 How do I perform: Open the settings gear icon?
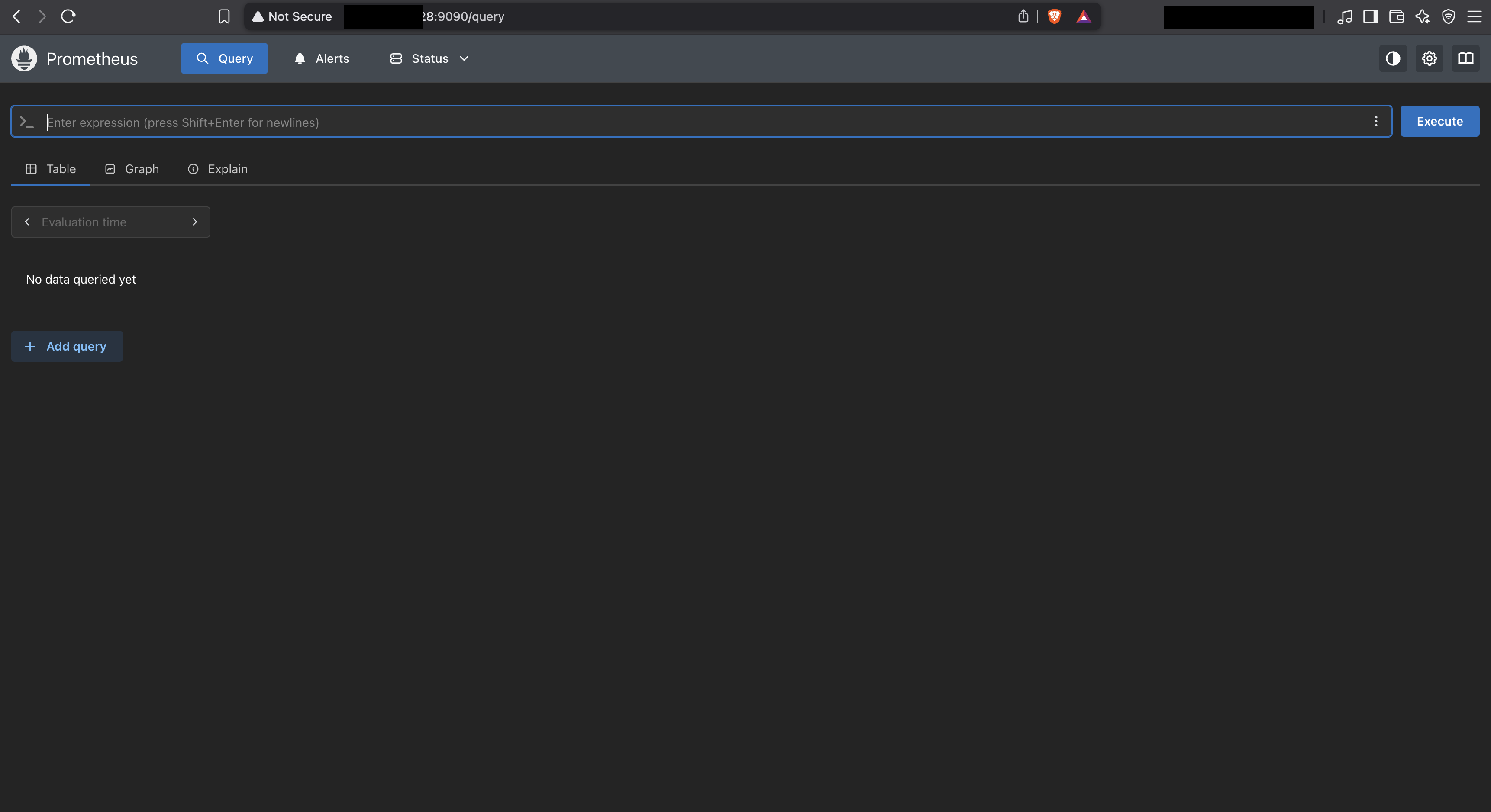pyautogui.click(x=1429, y=58)
